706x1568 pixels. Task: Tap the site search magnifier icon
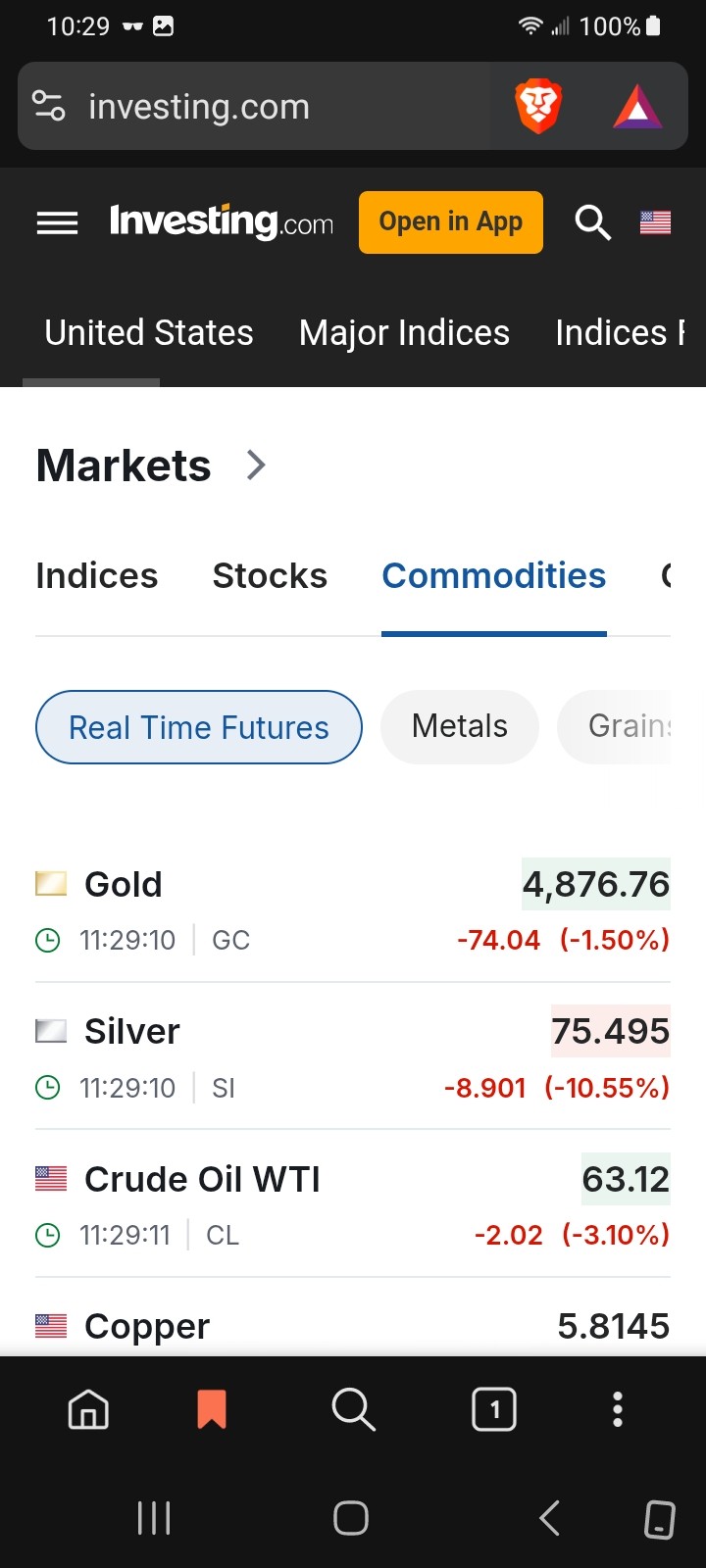(x=592, y=222)
